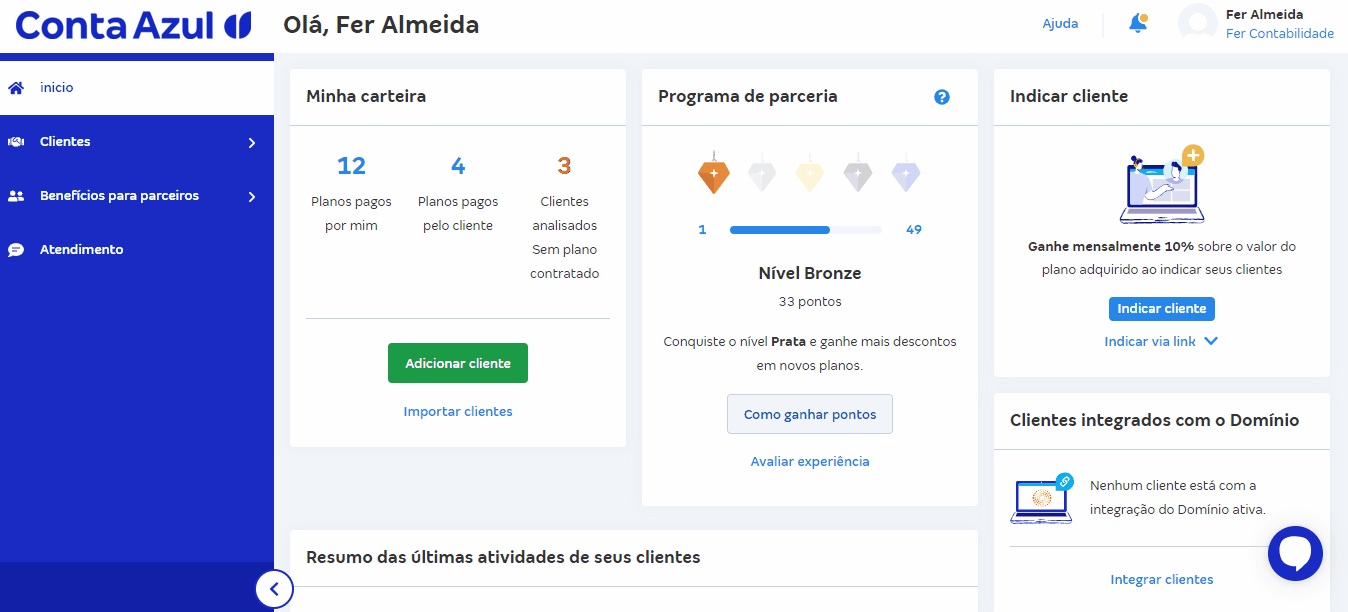Open the chat support bubble
1348x612 pixels.
[1295, 553]
